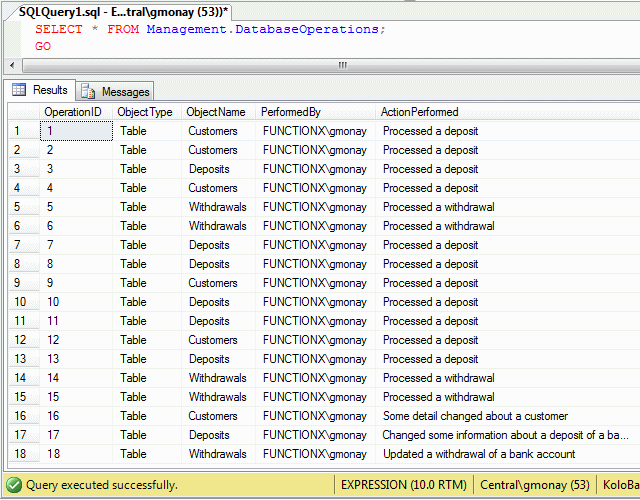Click the PerformedBy column header

click(x=316, y=112)
